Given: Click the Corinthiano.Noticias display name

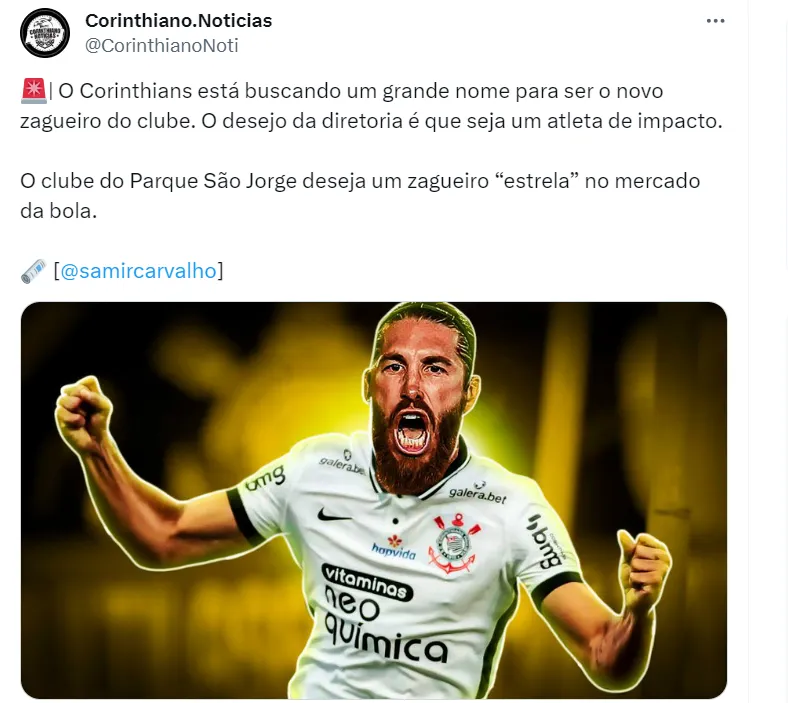Looking at the screenshot, I should click(178, 21).
